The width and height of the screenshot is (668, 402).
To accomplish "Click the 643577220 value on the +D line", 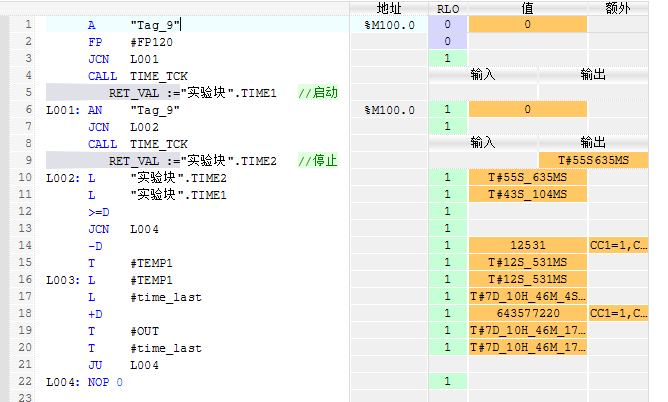I will [527, 313].
